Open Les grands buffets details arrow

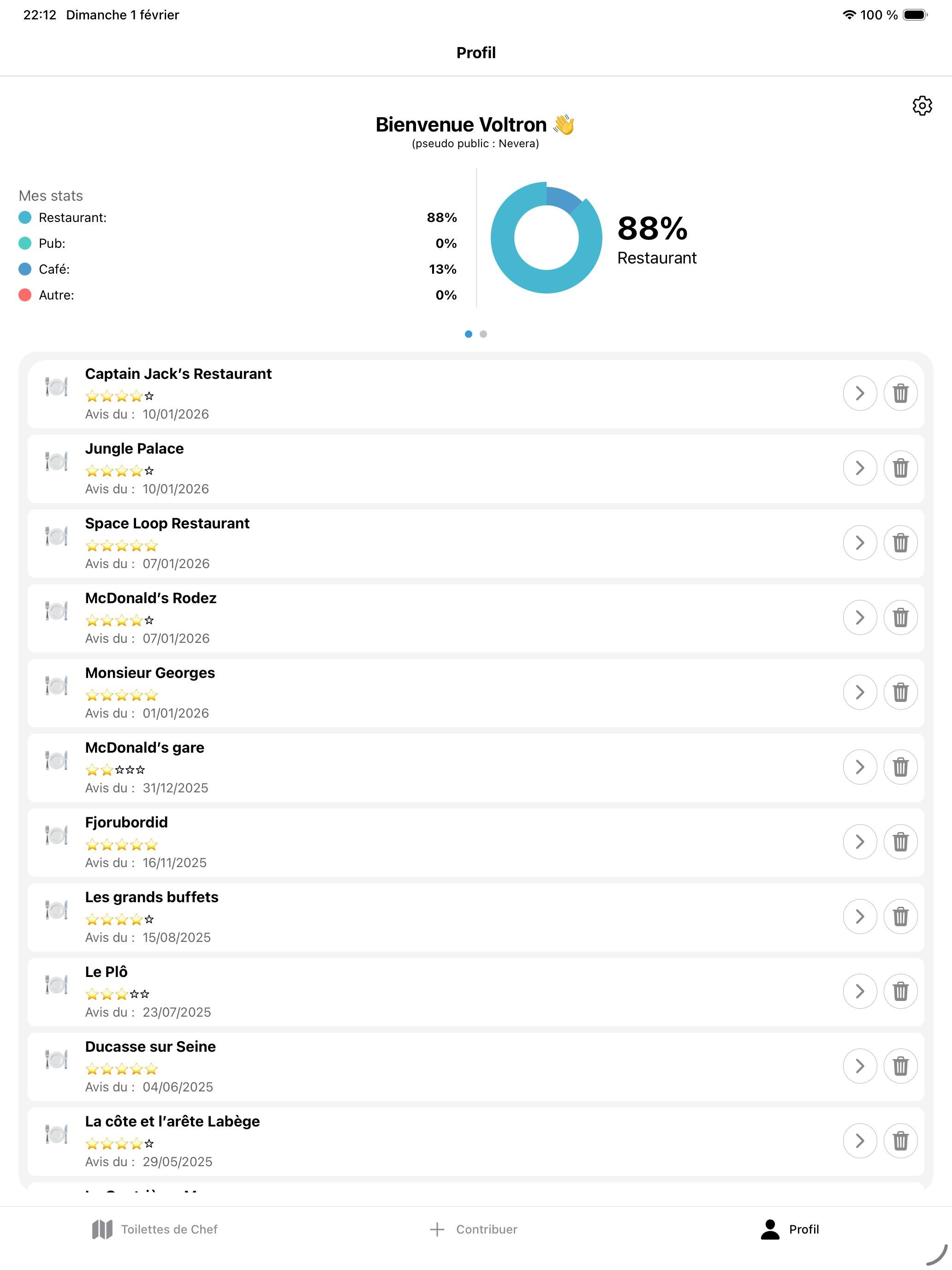860,917
